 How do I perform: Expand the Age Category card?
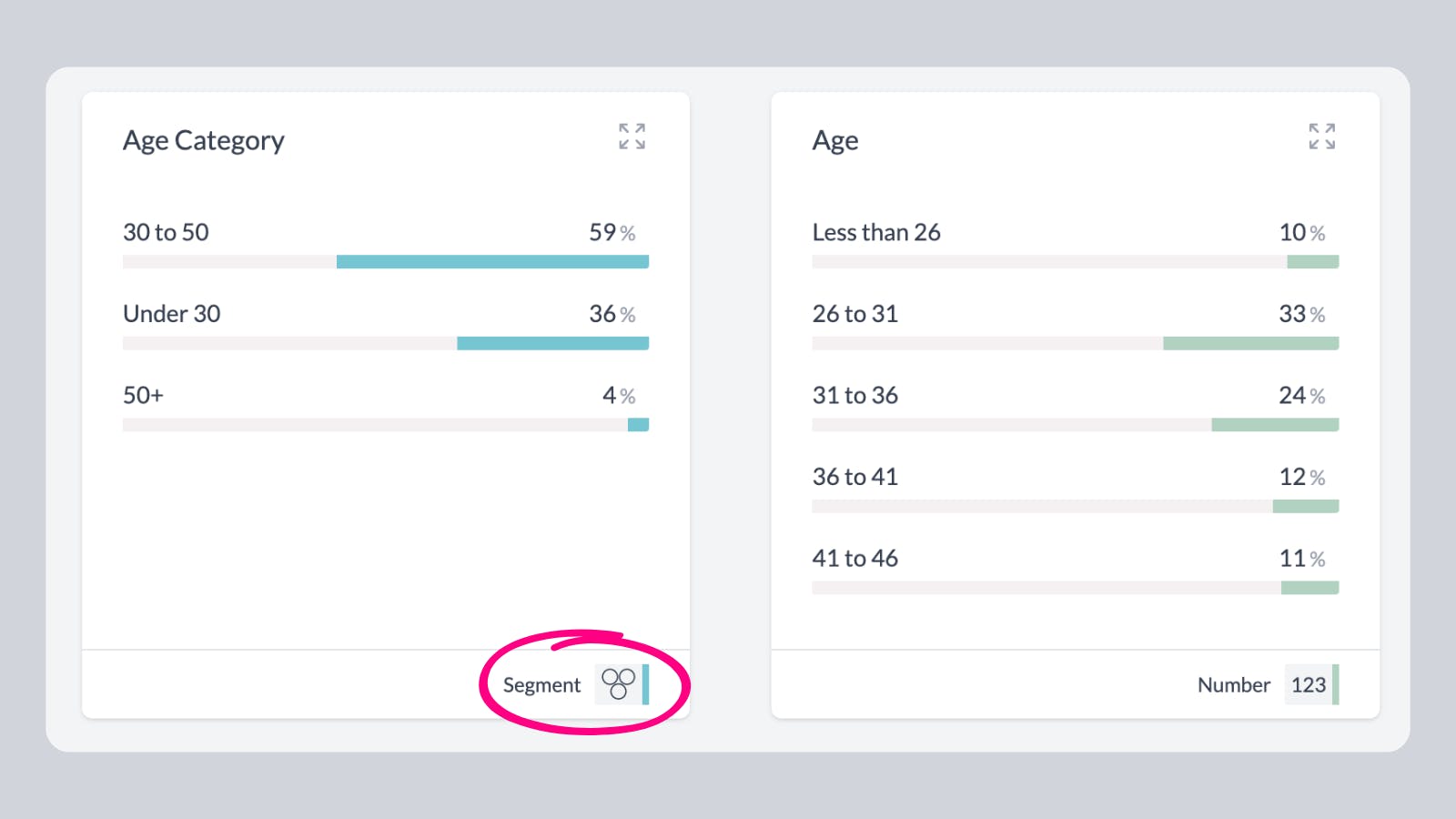632,136
